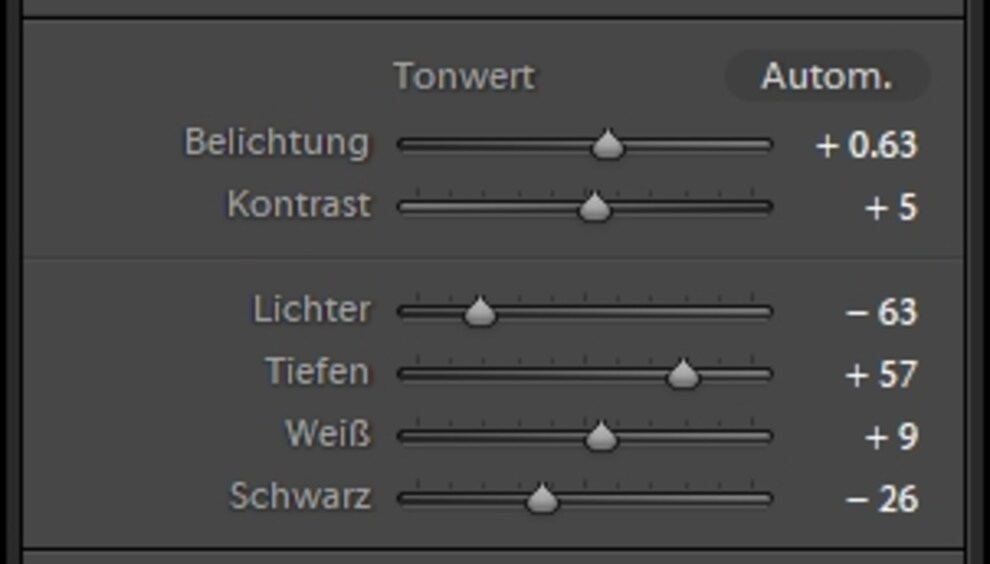The width and height of the screenshot is (990, 564).
Task: Click the Weiß label
Action: pos(328,434)
